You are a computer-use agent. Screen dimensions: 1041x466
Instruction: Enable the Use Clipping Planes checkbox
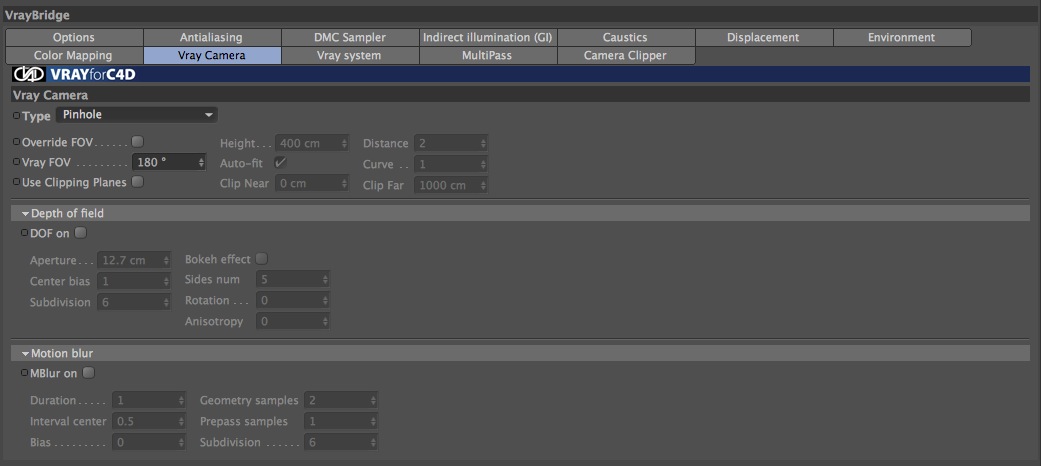(137, 182)
